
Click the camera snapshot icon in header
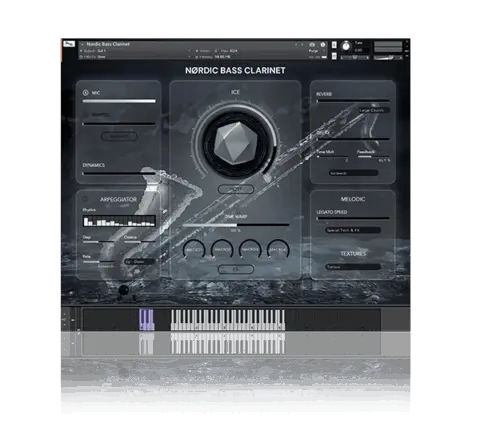312,44
